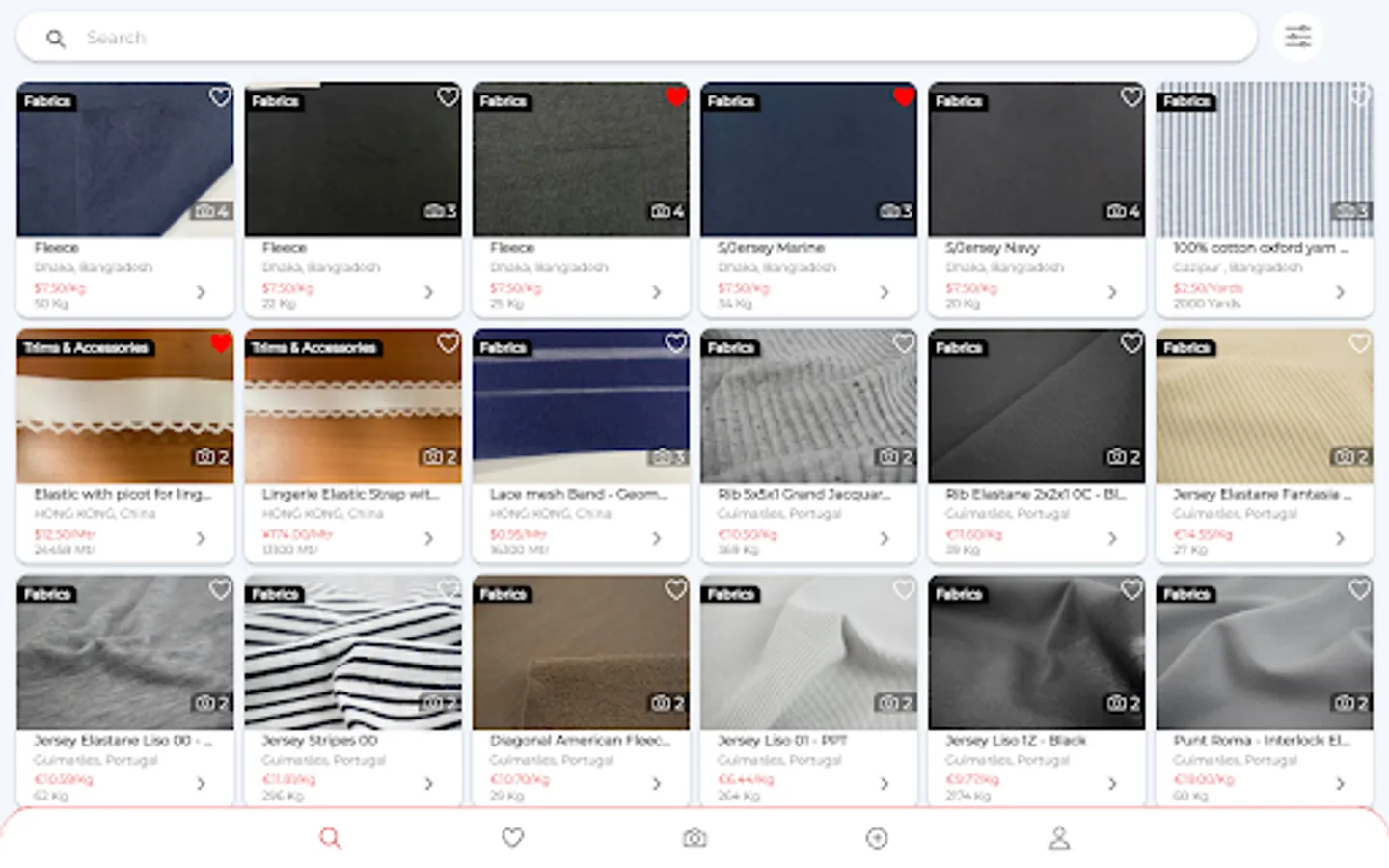
Task: Click photo count icon on cotton oxford yarn image
Action: tap(1350, 210)
